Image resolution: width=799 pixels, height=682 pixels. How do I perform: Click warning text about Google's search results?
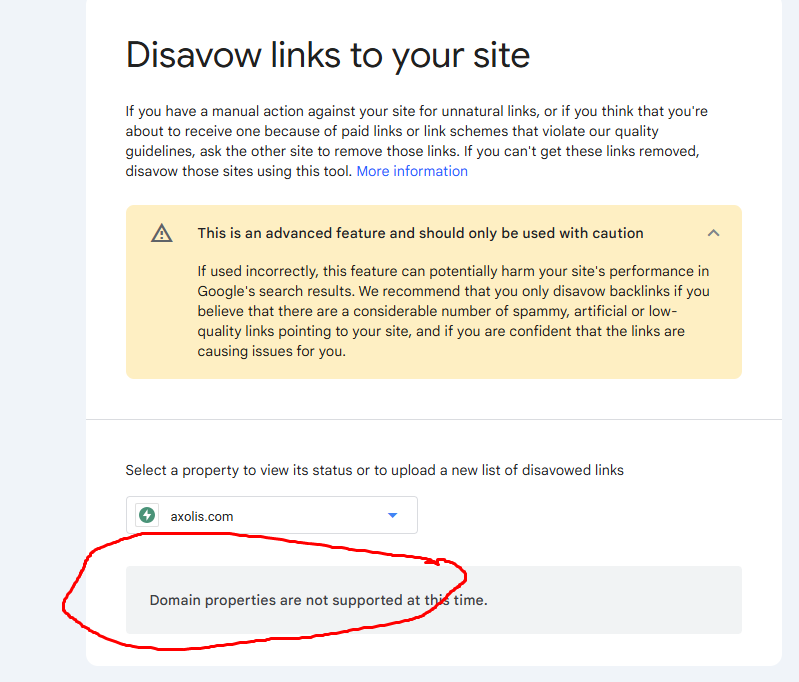(x=453, y=311)
